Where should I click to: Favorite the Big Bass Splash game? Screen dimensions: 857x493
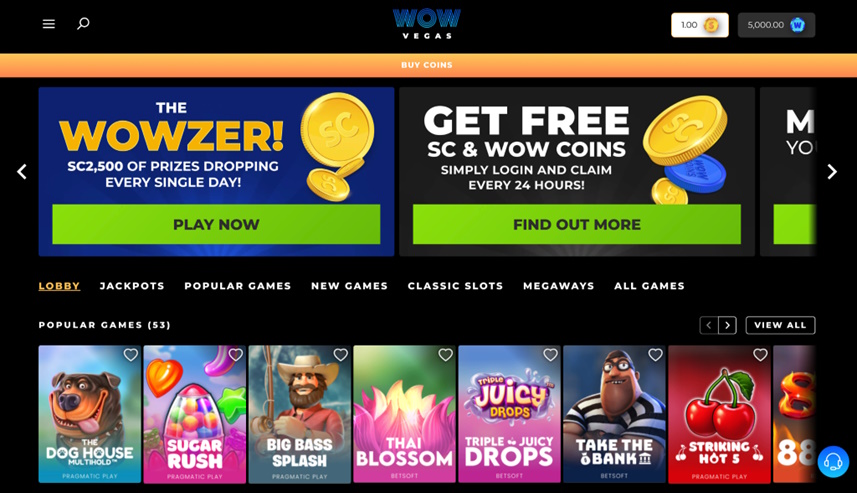click(341, 355)
